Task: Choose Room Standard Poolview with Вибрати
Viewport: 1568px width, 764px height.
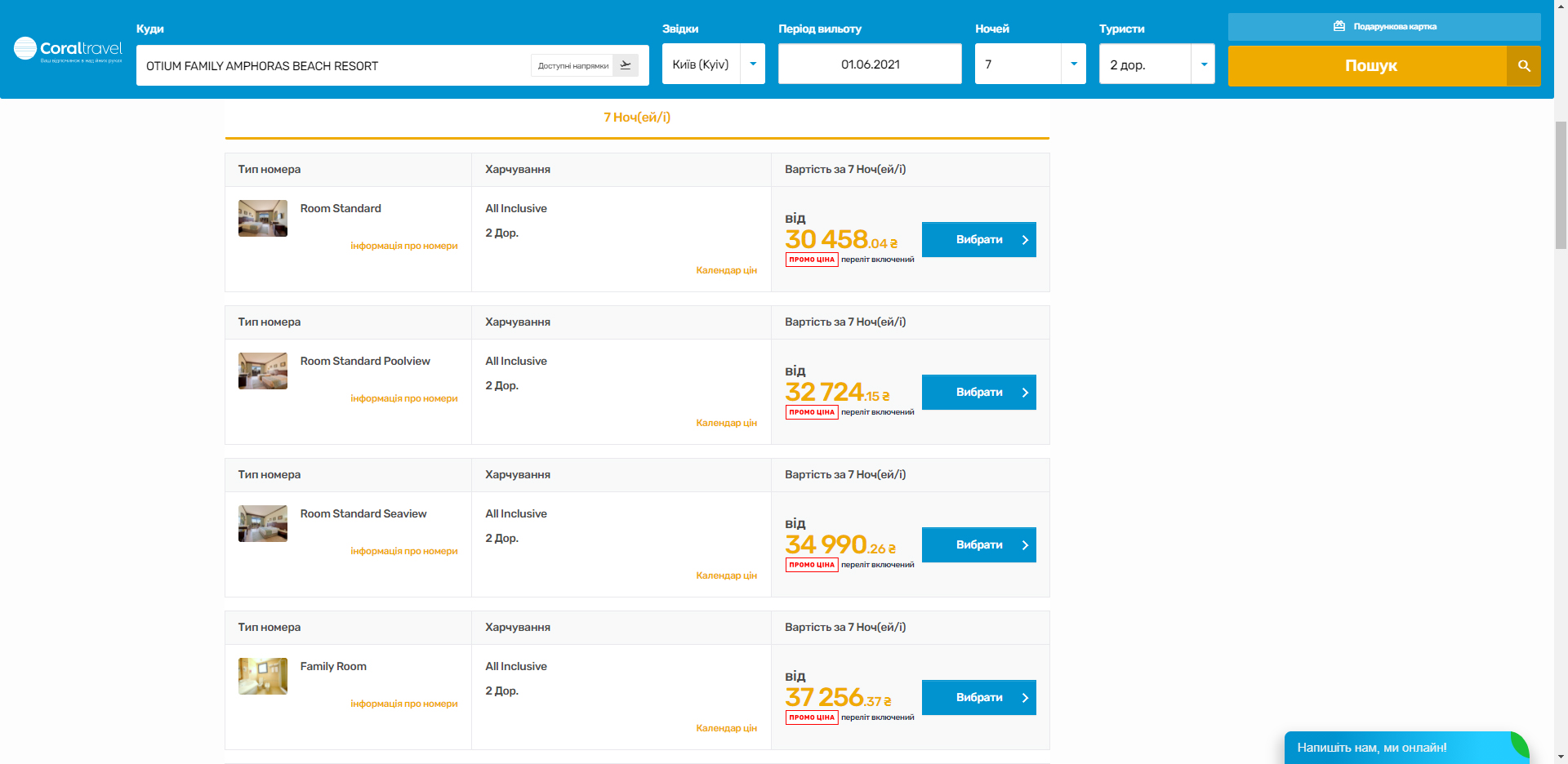Action: [979, 393]
